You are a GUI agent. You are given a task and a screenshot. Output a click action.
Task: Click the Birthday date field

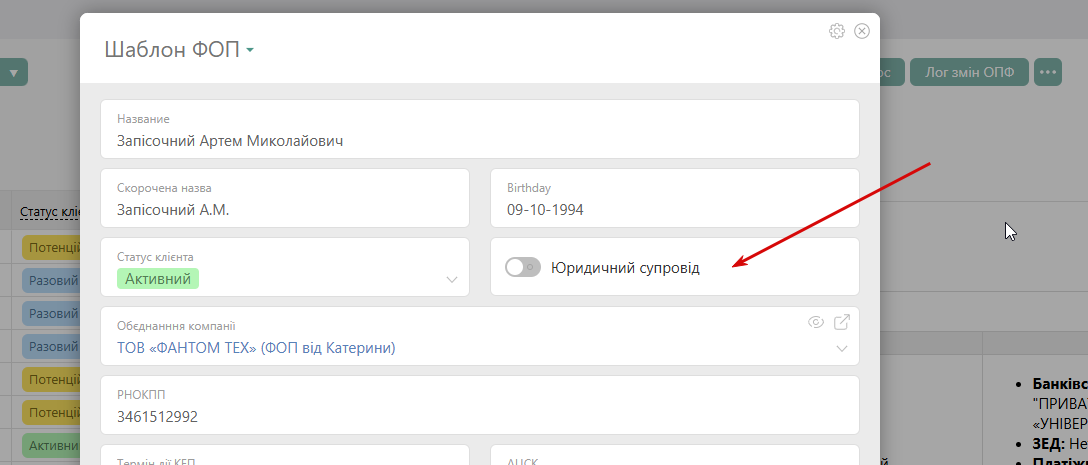point(674,210)
